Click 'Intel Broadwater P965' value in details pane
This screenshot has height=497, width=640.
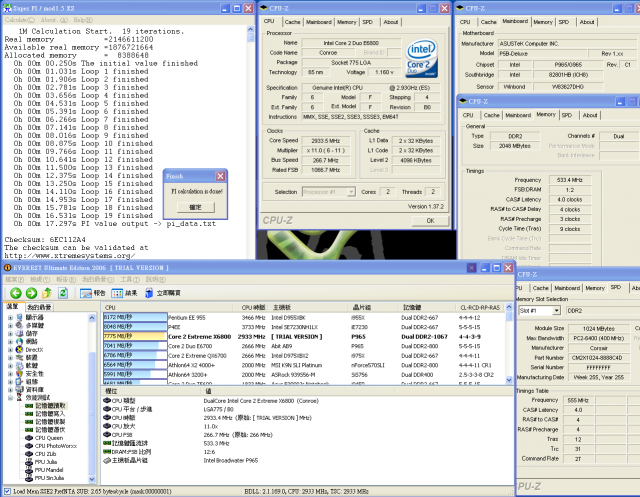pyautogui.click(x=231, y=460)
